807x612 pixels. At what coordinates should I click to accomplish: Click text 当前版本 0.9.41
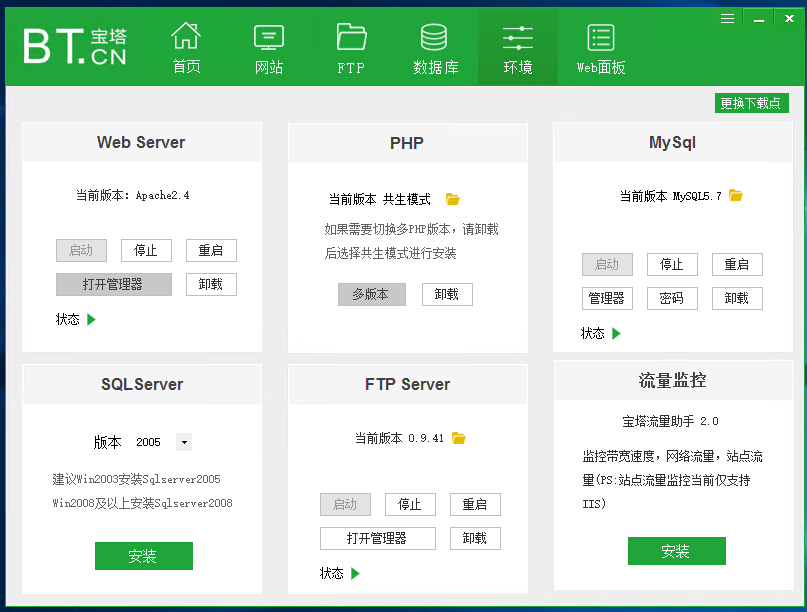coord(399,439)
